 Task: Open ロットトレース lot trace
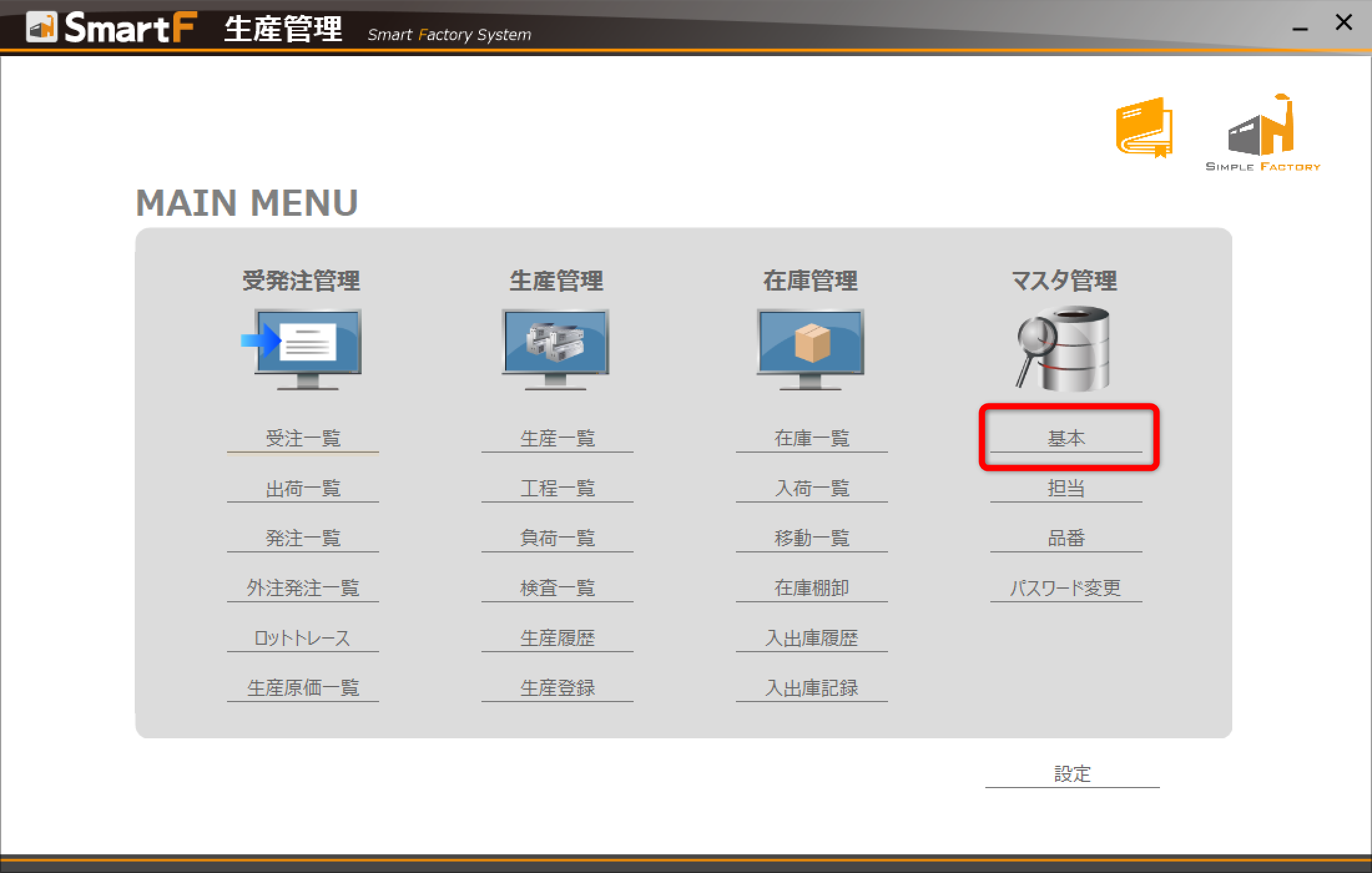303,638
